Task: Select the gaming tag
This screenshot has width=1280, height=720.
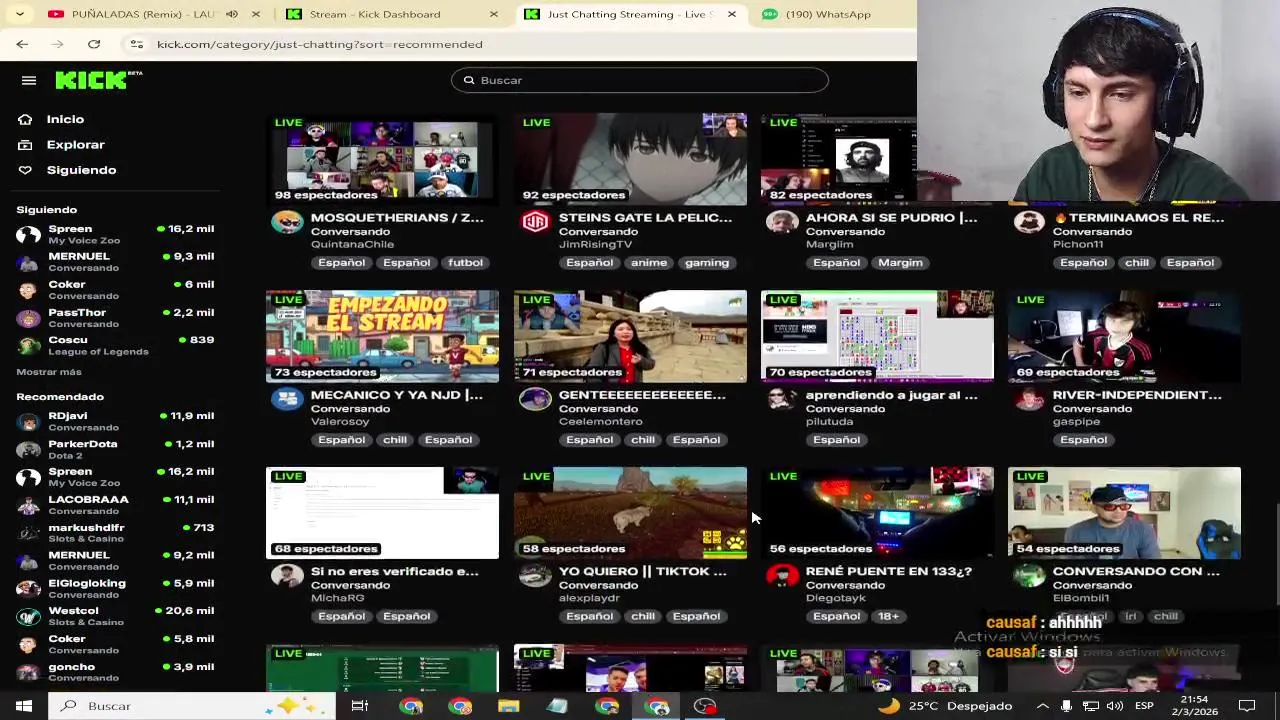Action: click(707, 263)
